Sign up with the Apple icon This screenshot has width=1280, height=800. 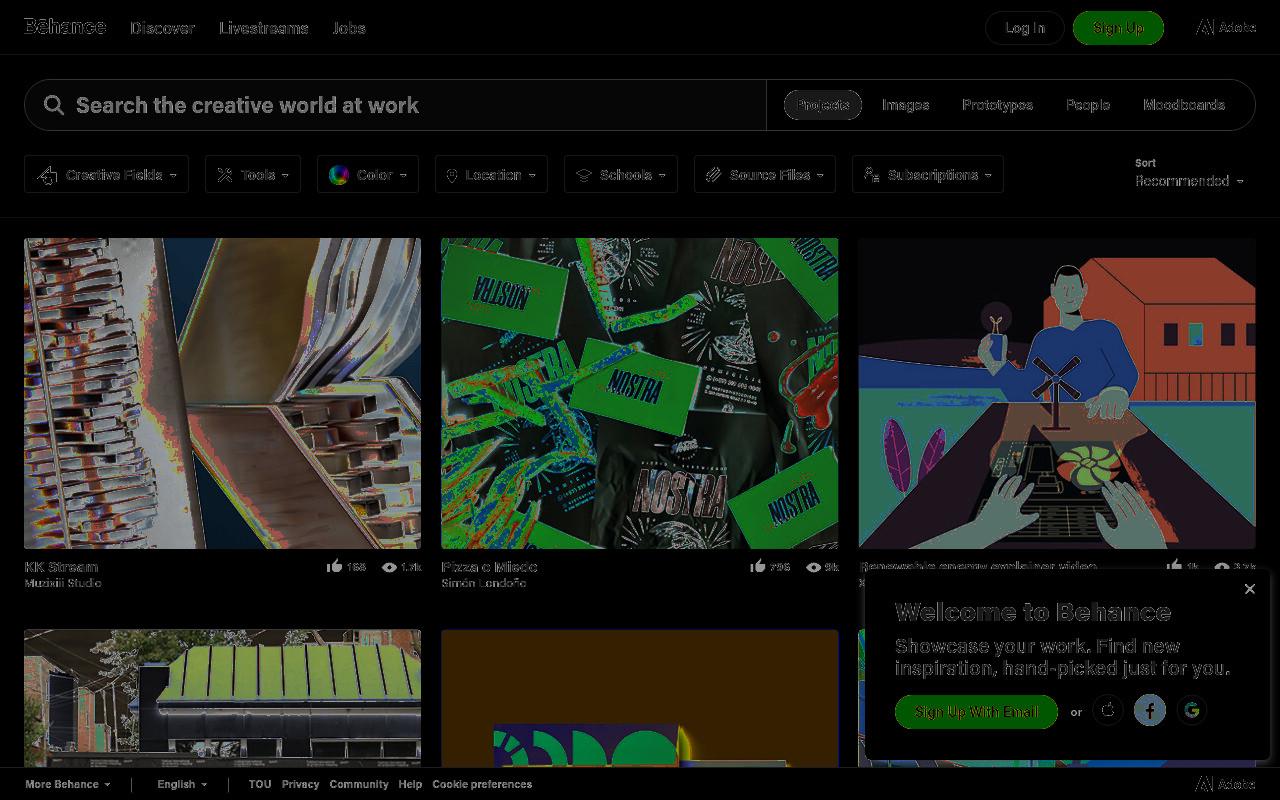[x=1108, y=710]
